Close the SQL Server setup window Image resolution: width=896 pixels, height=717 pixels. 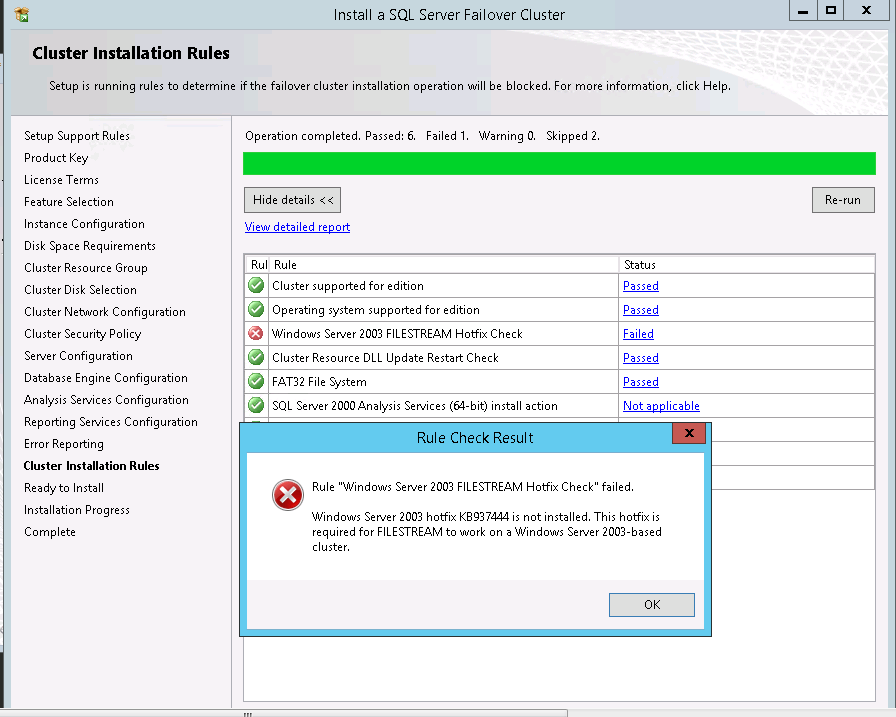pos(866,10)
